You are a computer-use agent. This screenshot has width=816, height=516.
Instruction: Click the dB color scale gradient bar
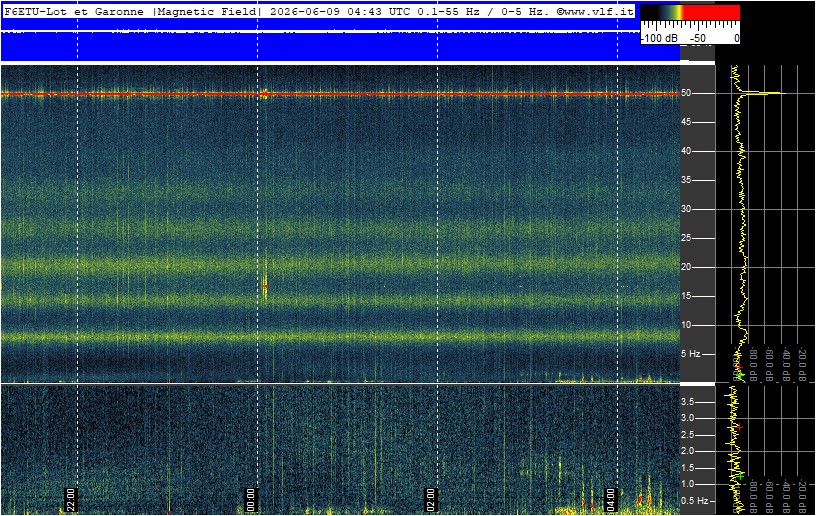(x=690, y=12)
